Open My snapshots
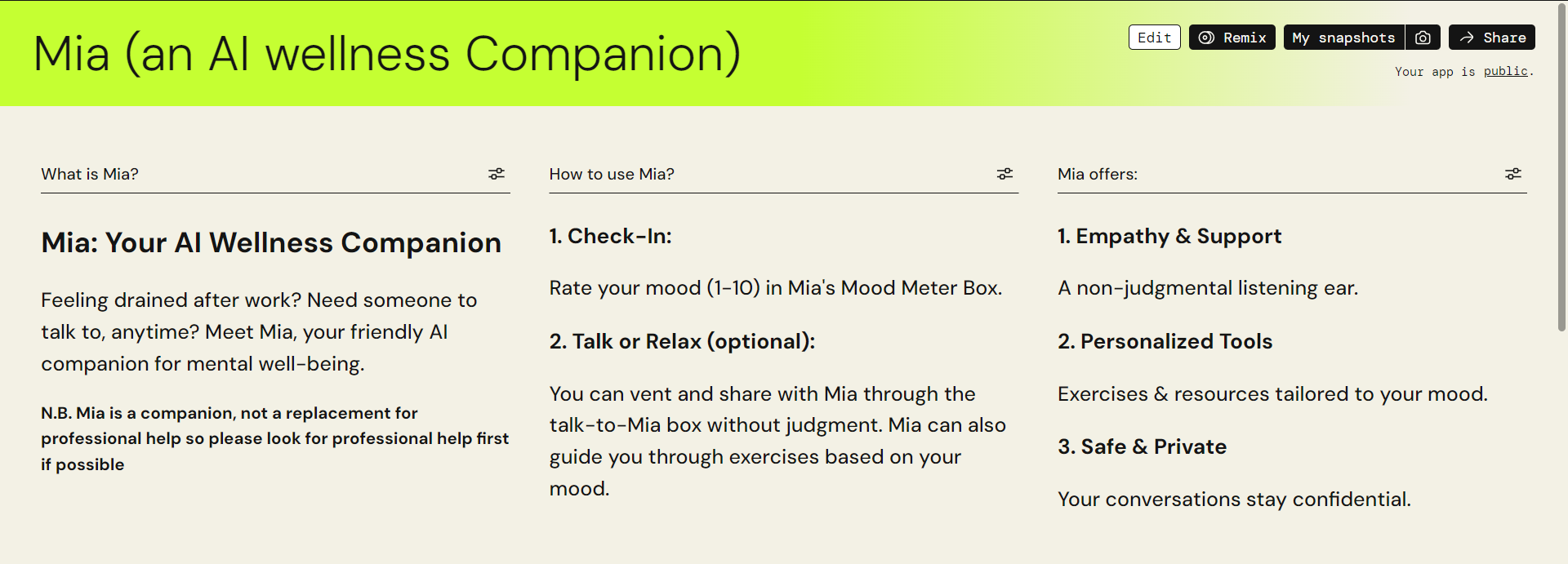 (x=1343, y=38)
